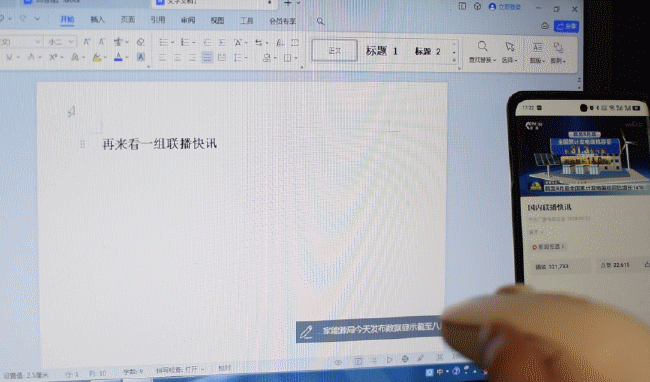The width and height of the screenshot is (650, 382).
Task: Toggle justified paragraph alignment
Action: [x=207, y=58]
